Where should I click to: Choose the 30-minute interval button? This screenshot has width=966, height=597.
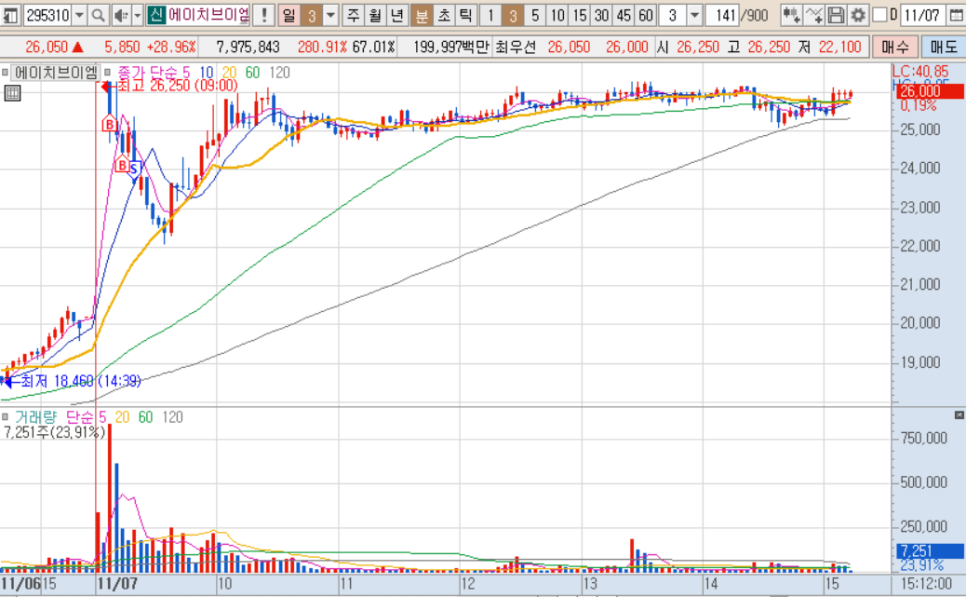point(601,15)
